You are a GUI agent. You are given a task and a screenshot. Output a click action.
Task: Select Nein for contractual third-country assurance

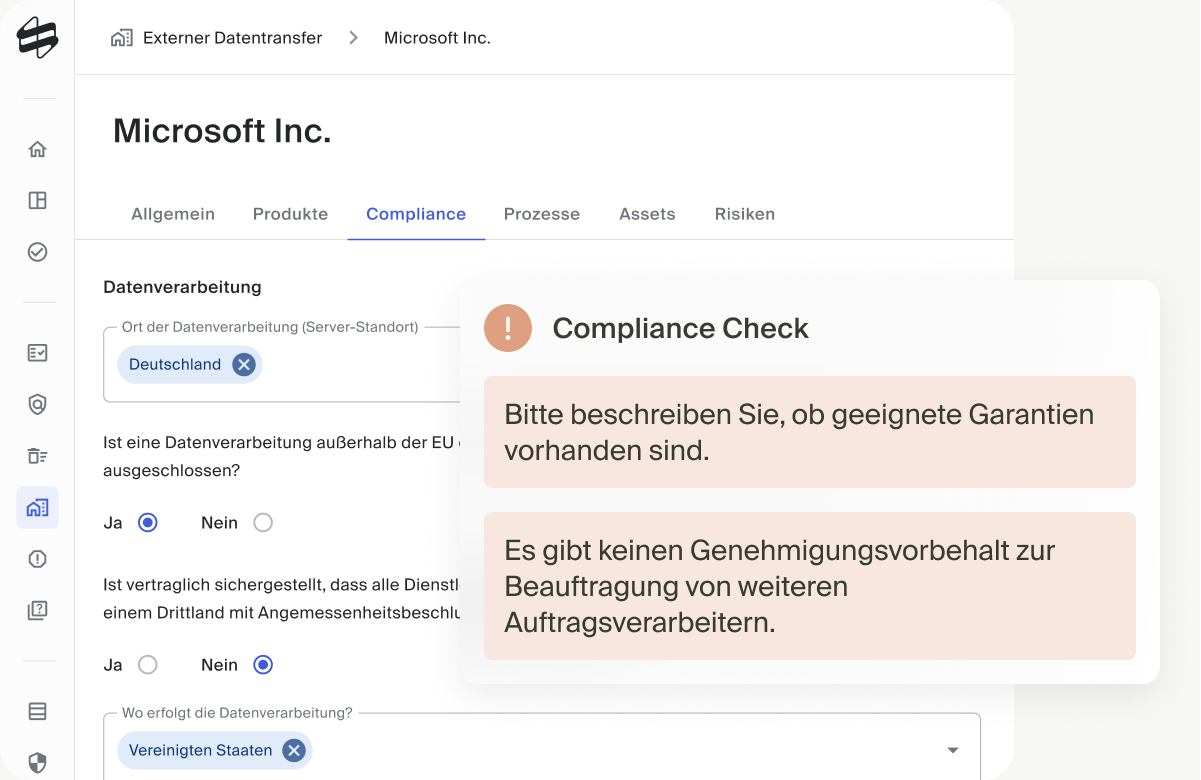point(263,664)
